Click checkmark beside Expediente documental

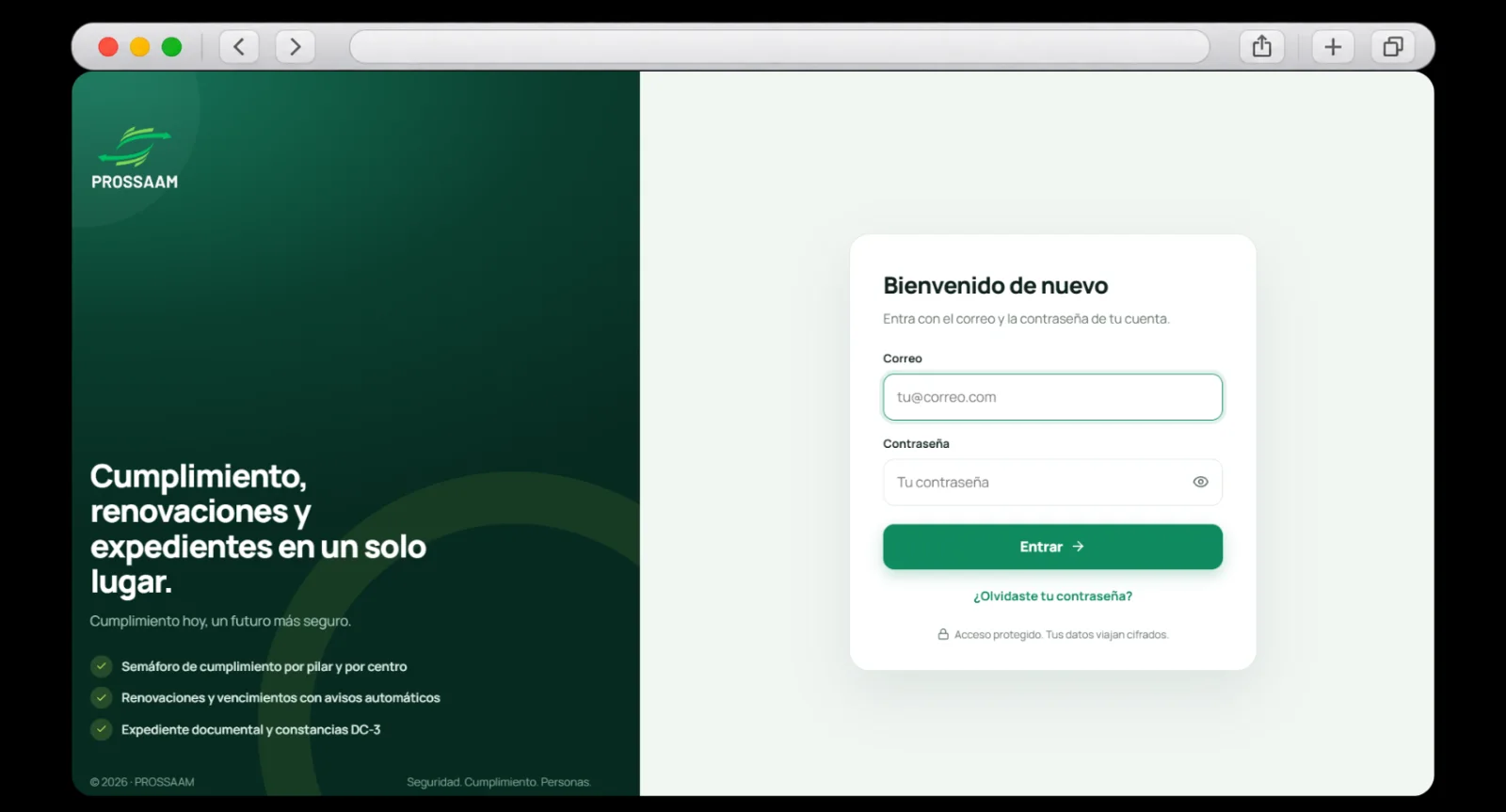[x=102, y=729]
